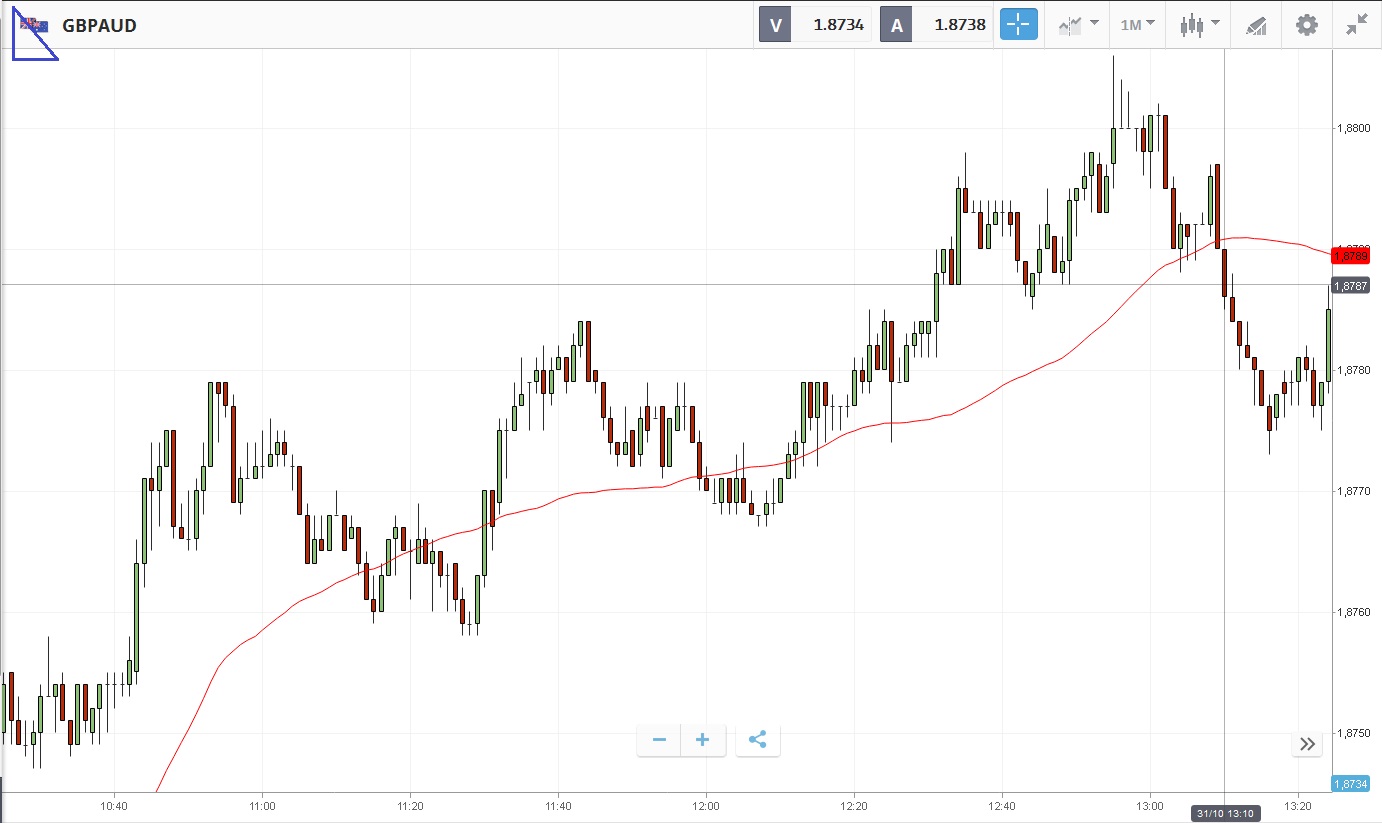
Task: Jump to latest with double-arrow button
Action: tap(1307, 743)
